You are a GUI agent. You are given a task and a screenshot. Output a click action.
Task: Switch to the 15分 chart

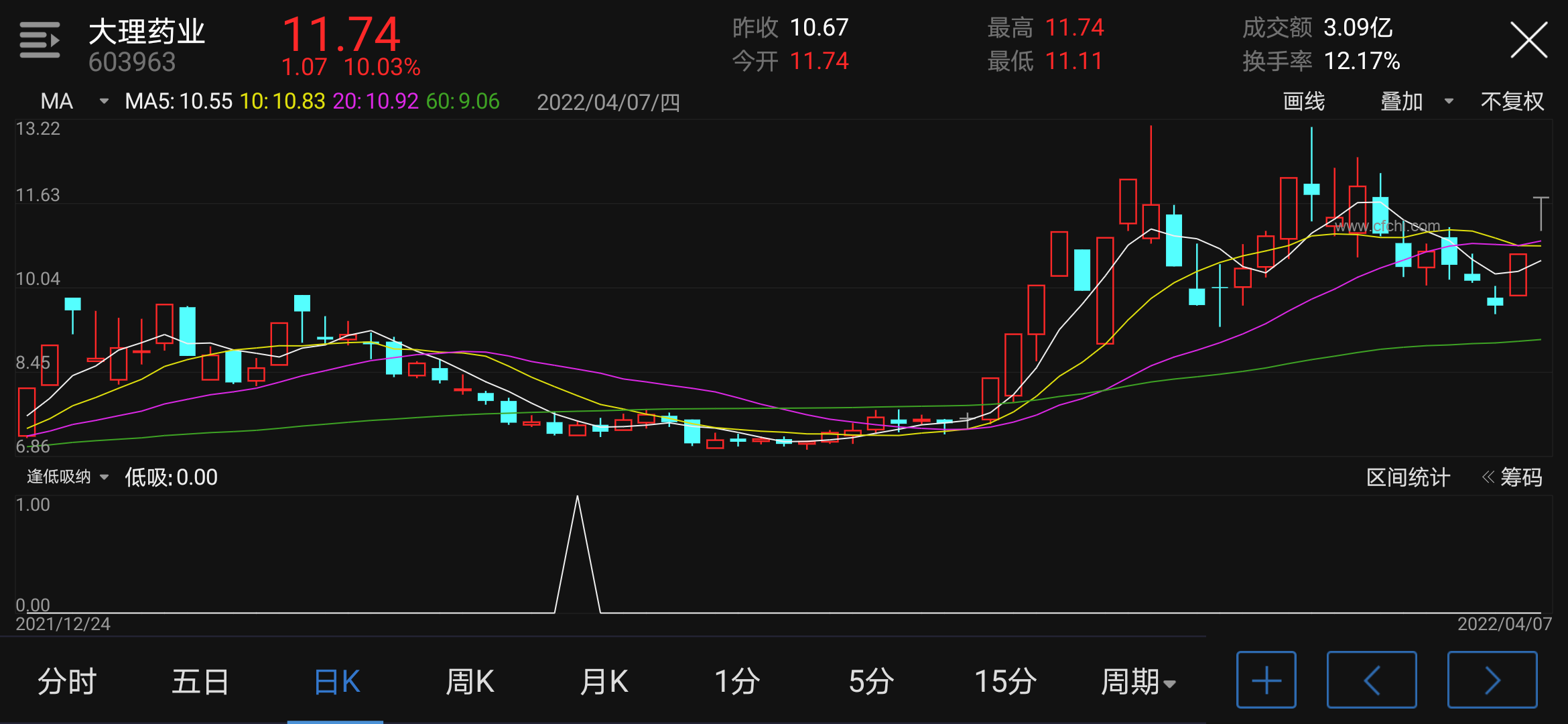coord(1005,682)
